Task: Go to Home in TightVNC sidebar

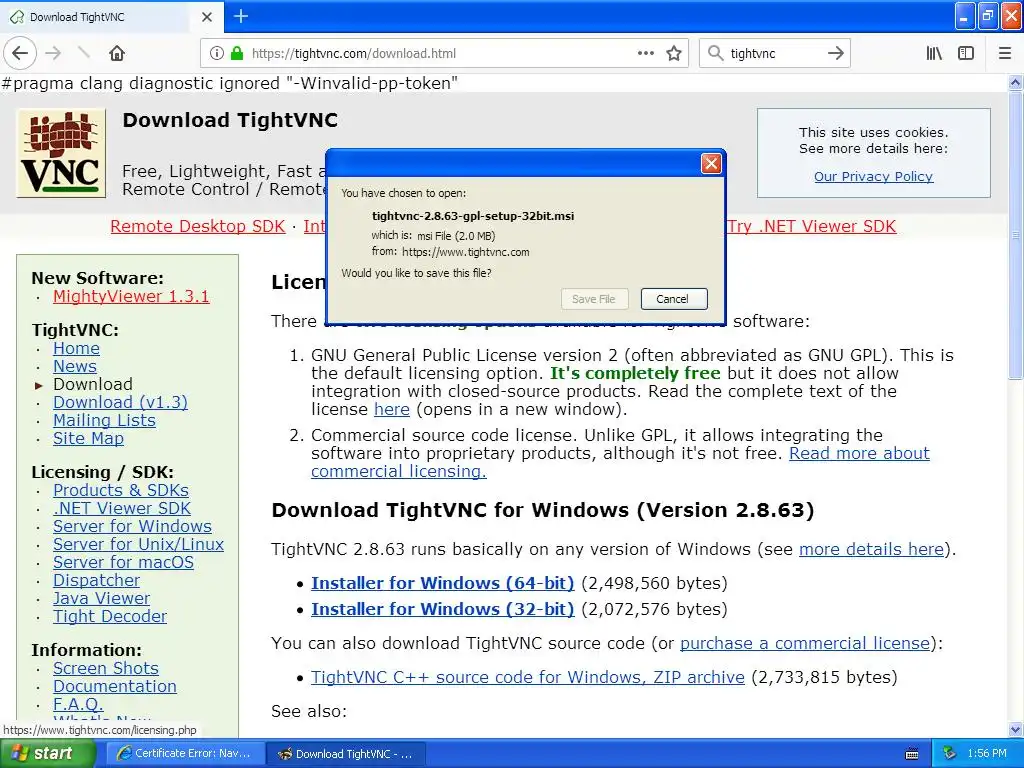Action: click(76, 348)
